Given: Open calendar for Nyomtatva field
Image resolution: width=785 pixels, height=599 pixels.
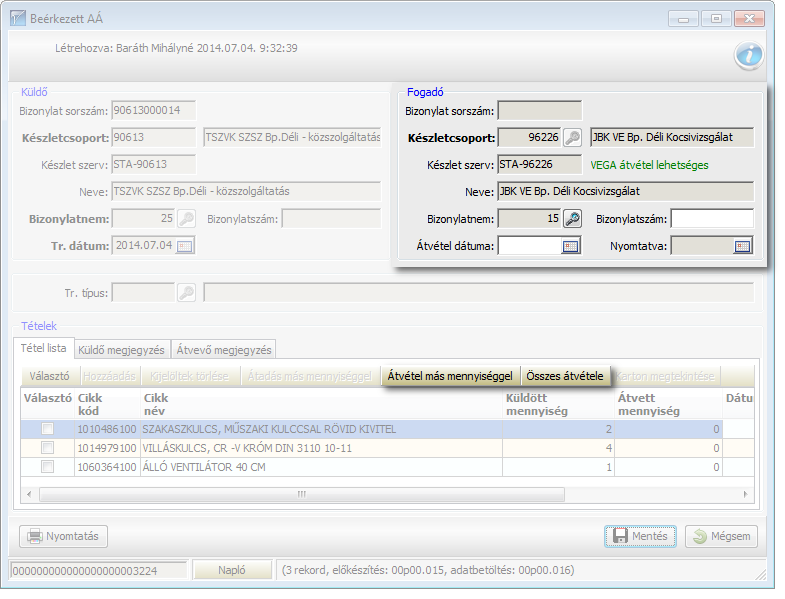Looking at the screenshot, I should point(742,246).
